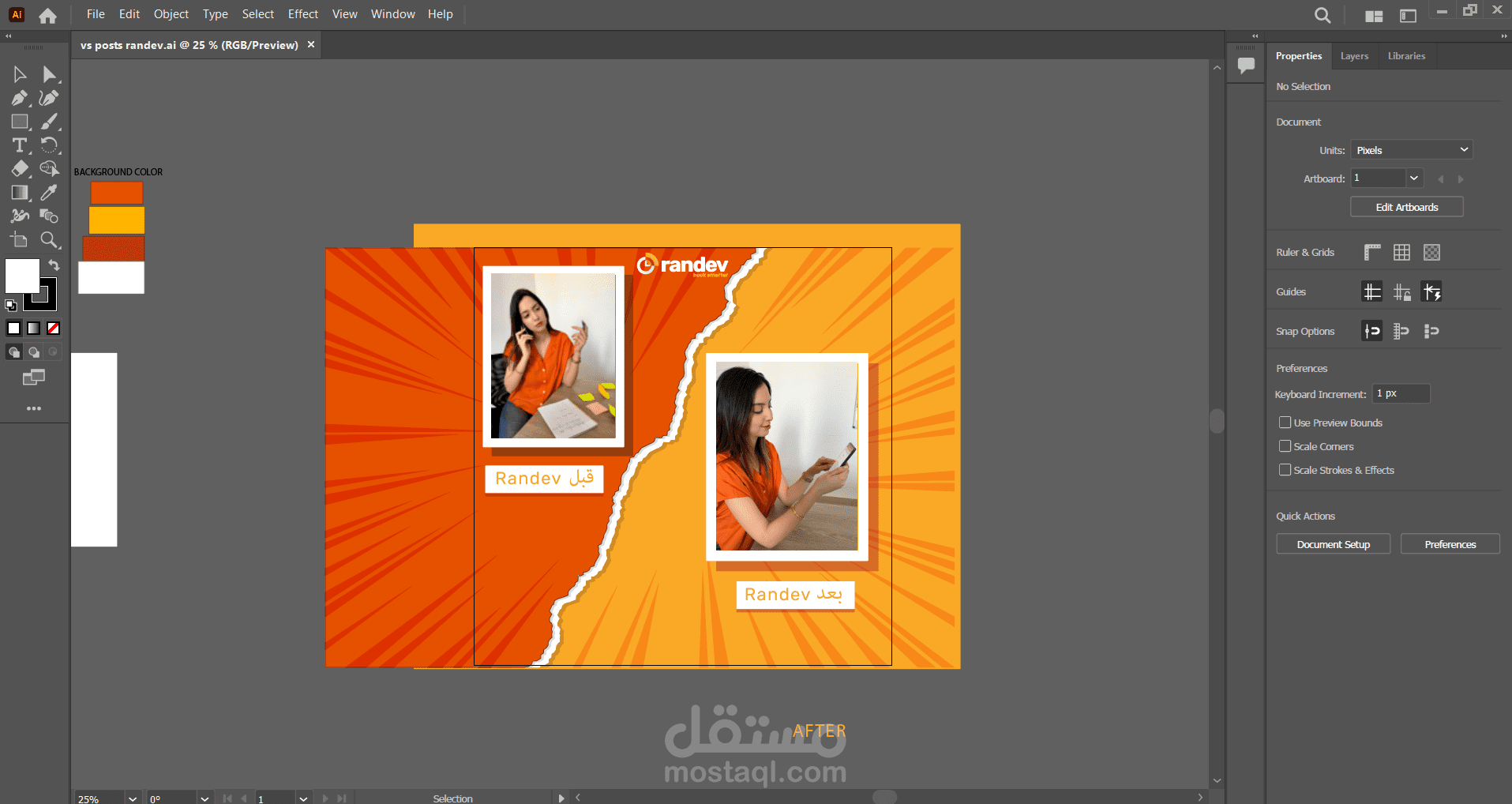The width and height of the screenshot is (1512, 804).
Task: Select the Paintbrush tool
Action: tap(49, 122)
